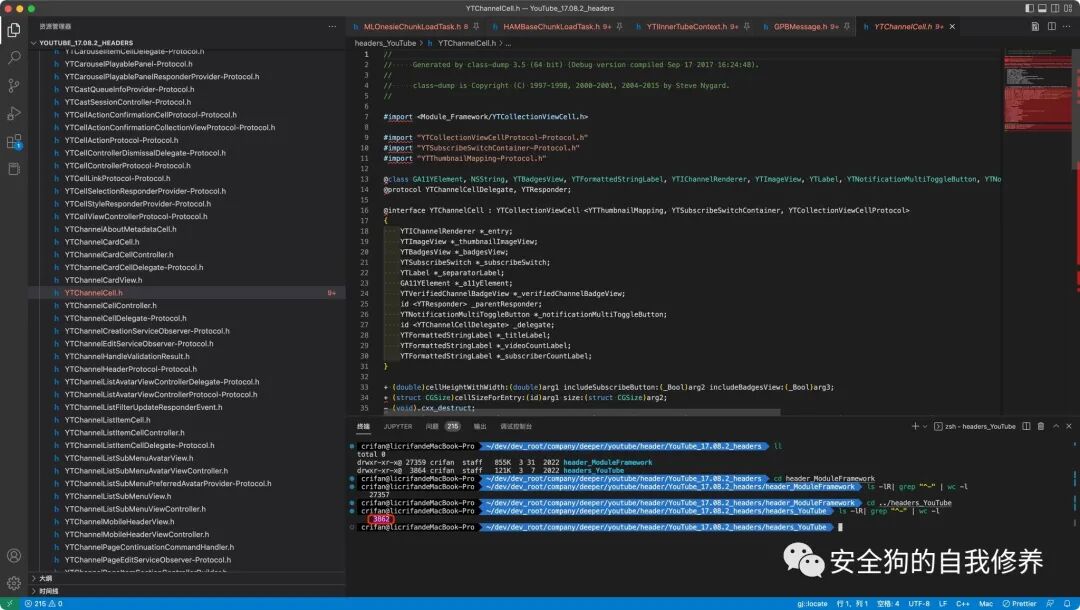This screenshot has height=610, width=1080.
Task: Click the Prettier status item
Action: [1019, 604]
